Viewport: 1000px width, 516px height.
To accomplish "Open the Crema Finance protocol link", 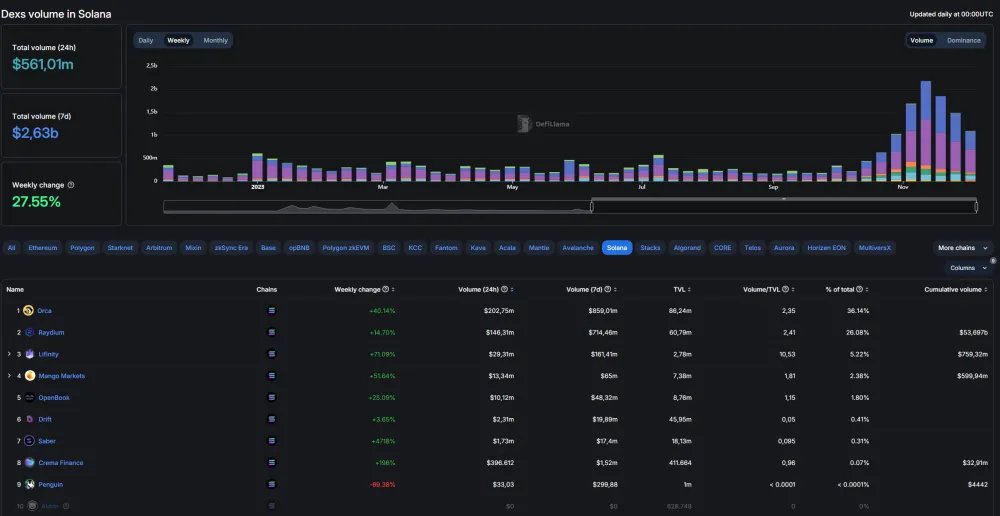I will [61, 462].
